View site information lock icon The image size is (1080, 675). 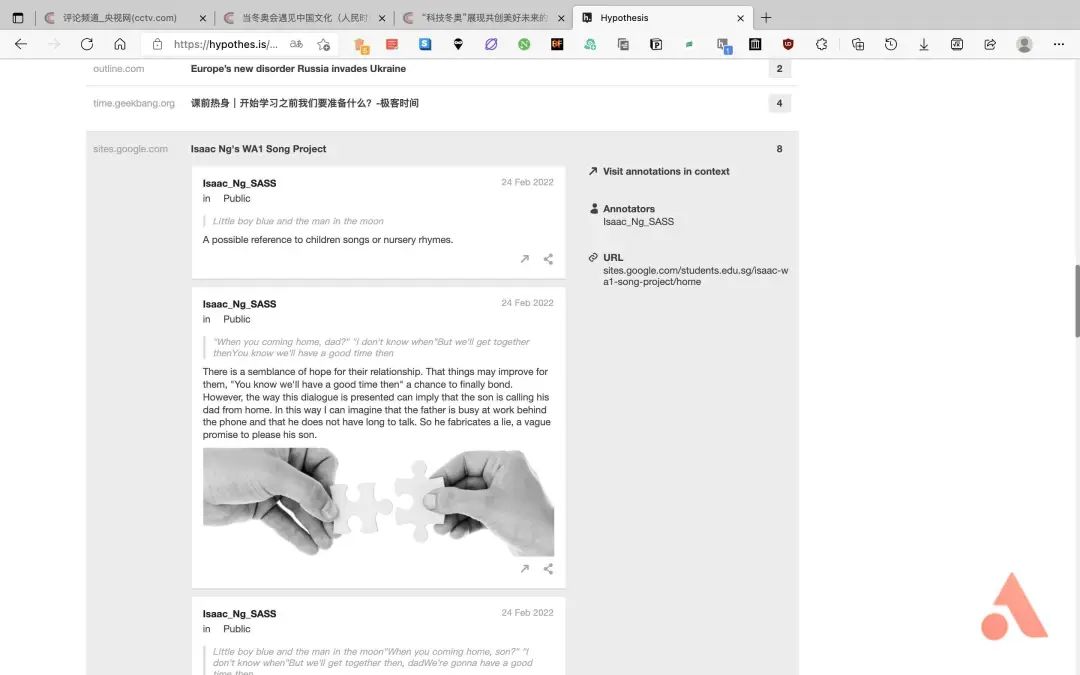tap(157, 44)
